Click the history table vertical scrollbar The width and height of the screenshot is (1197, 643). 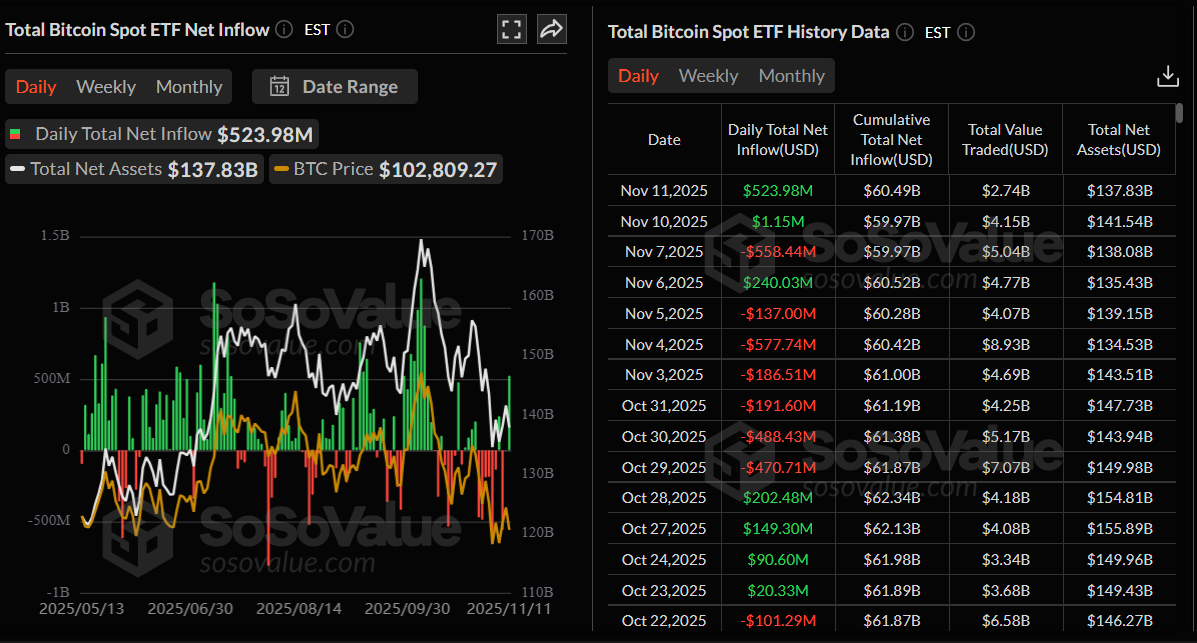(1179, 112)
